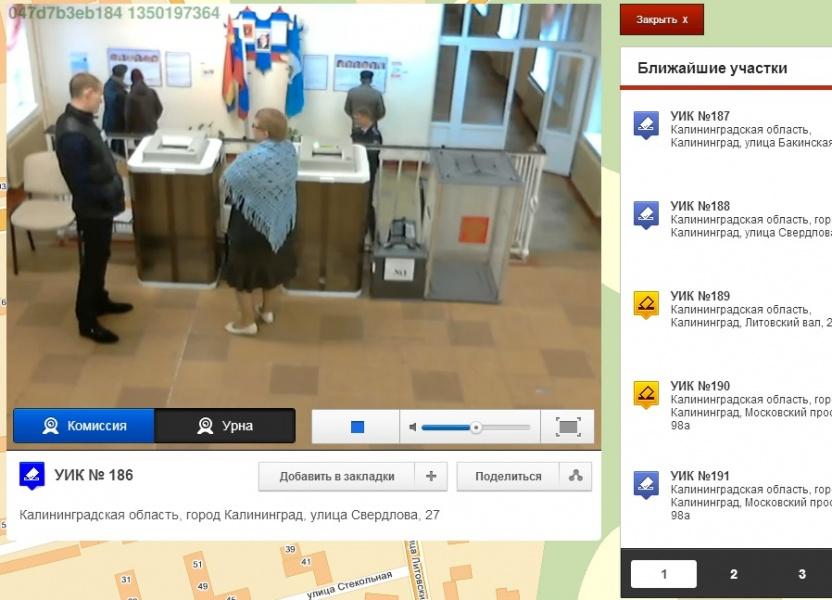
Task: Click Добавить в закладки button
Action: coord(336,476)
